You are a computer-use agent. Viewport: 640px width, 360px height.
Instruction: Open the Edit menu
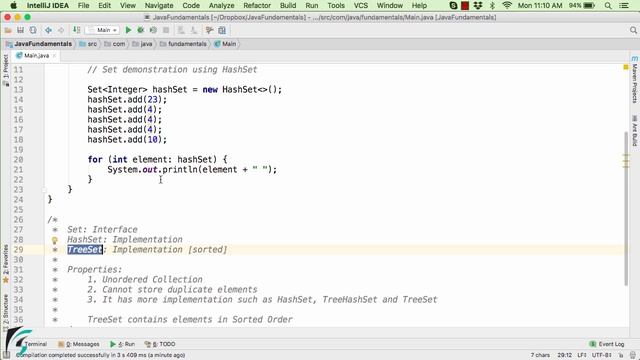point(104,5)
